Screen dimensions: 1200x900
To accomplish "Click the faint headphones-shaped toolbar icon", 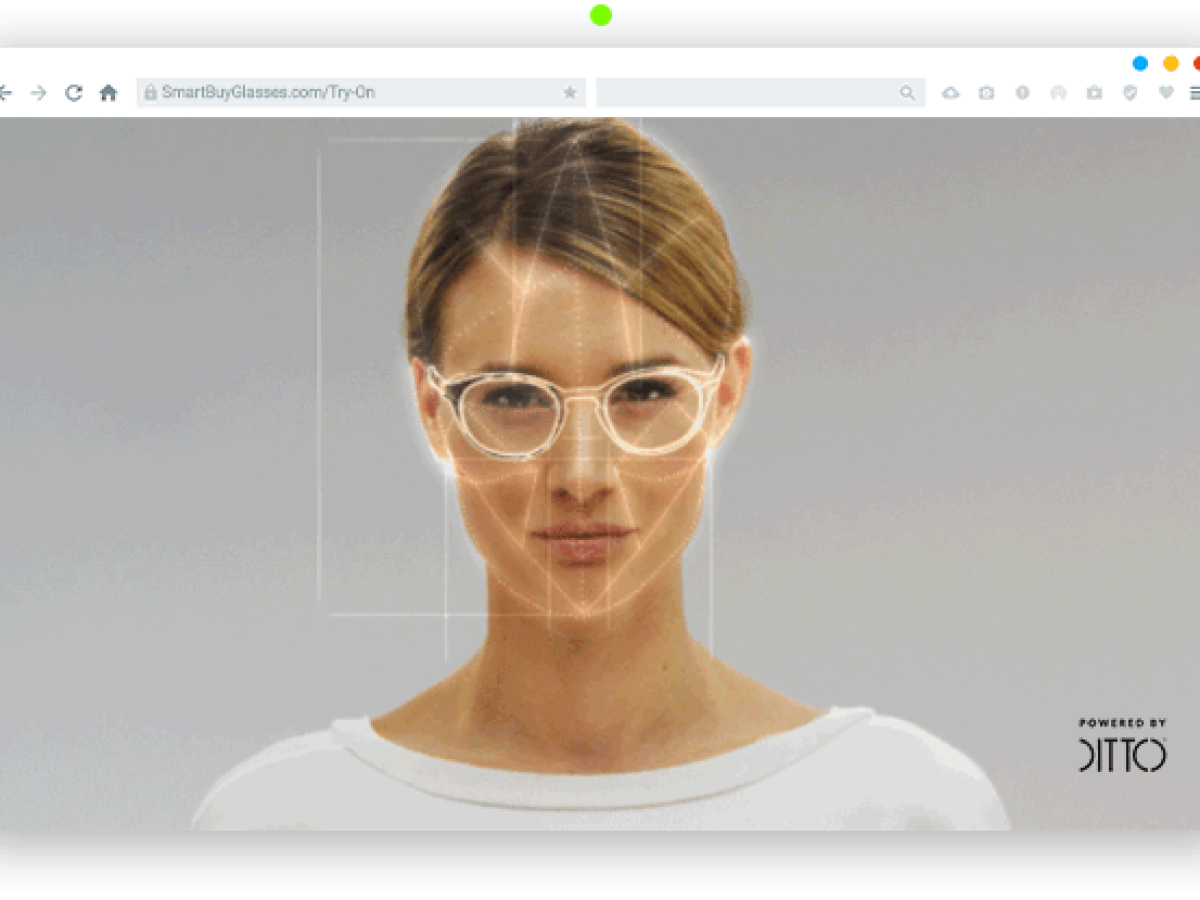I will pos(1058,93).
